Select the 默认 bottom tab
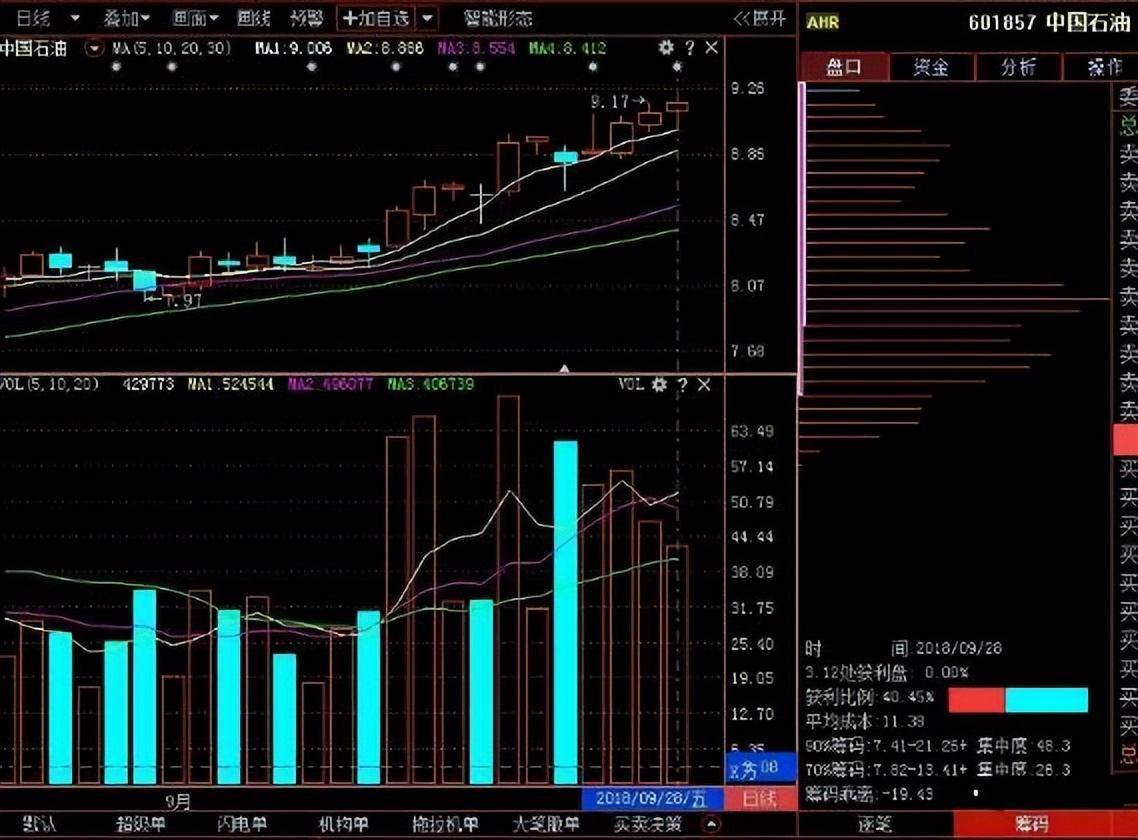 pos(38,824)
